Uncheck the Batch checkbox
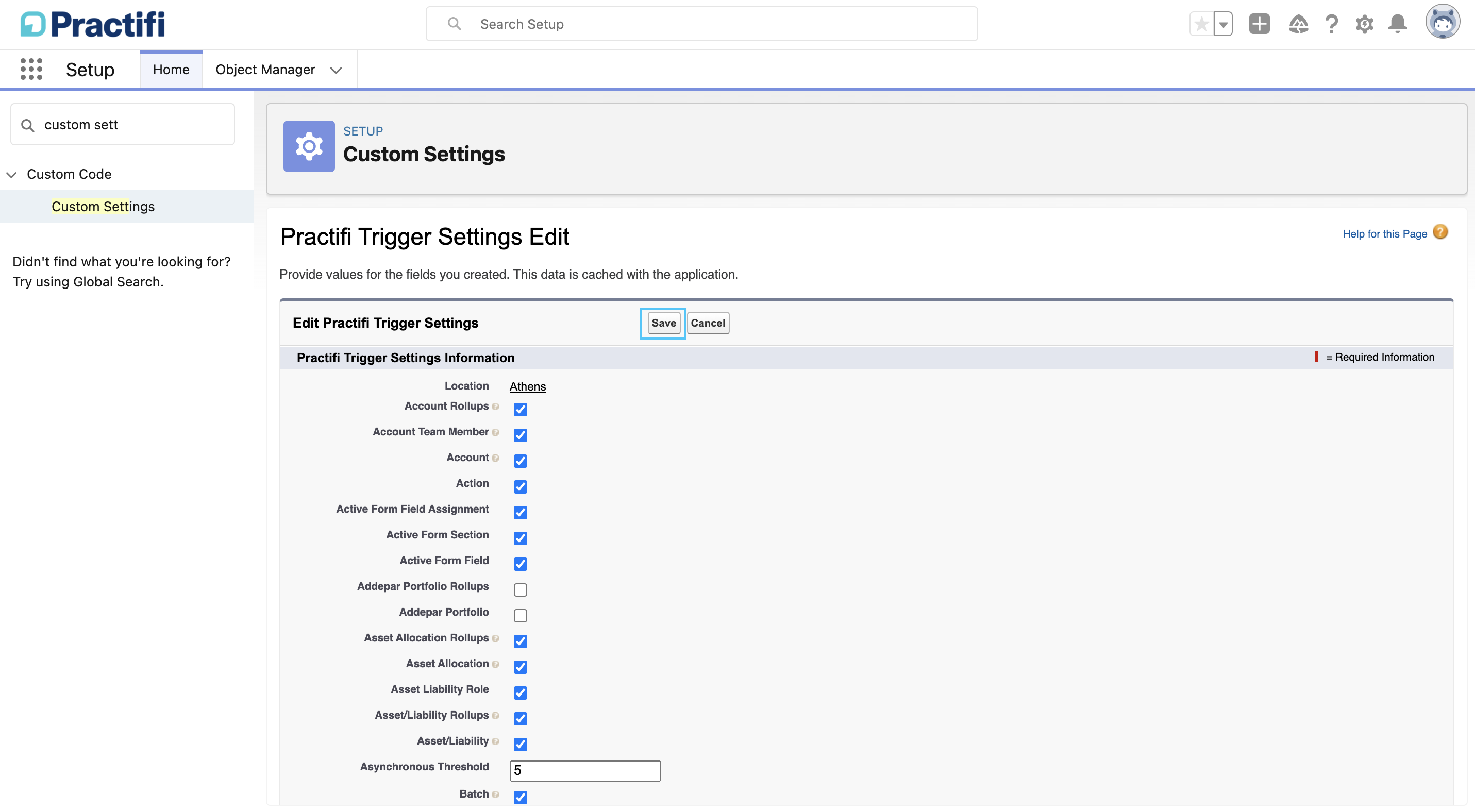 tap(520, 798)
